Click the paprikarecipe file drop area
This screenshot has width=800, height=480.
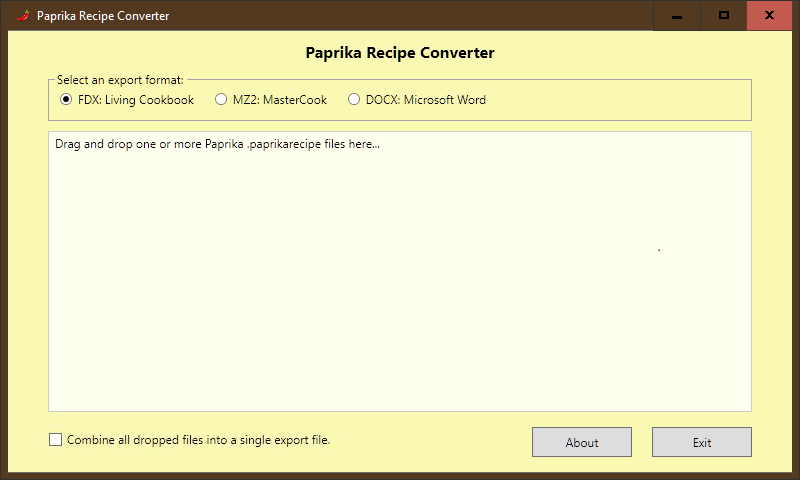click(x=399, y=271)
